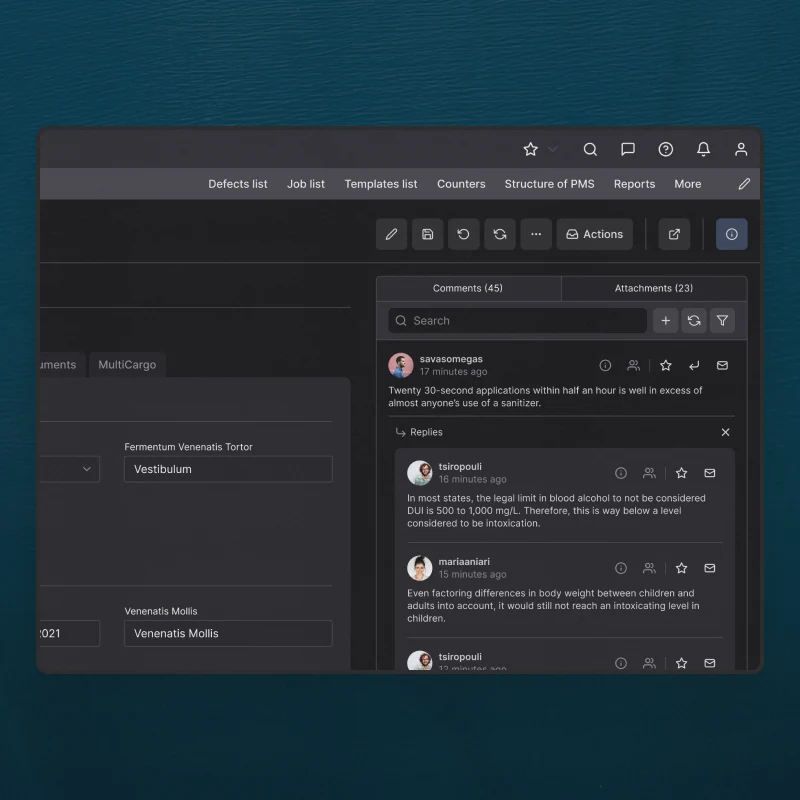Viewport: 800px width, 800px height.
Task: Open info on mariaaniari reply
Action: click(621, 568)
